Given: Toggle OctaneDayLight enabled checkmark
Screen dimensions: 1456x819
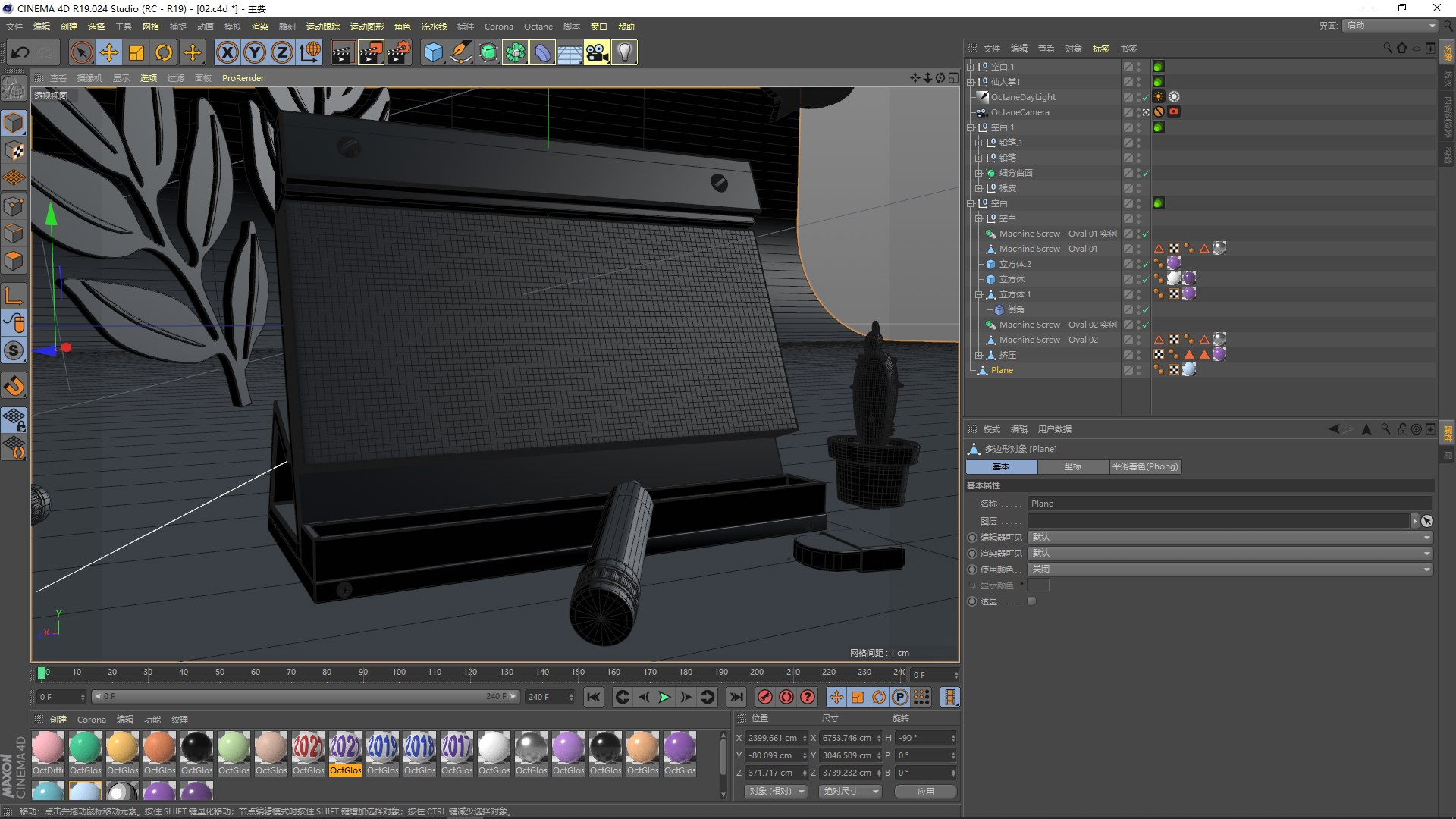Looking at the screenshot, I should pyautogui.click(x=1146, y=97).
